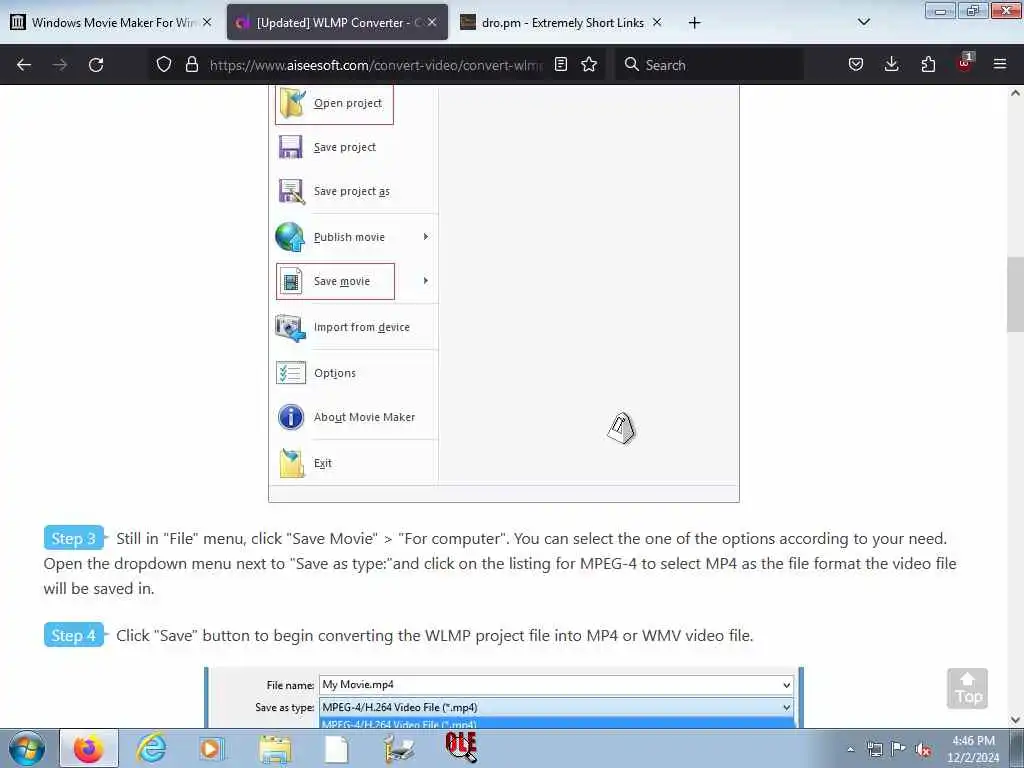This screenshot has width=1024, height=768.
Task: Click the scrollbar up arrow
Action: coord(1015,93)
